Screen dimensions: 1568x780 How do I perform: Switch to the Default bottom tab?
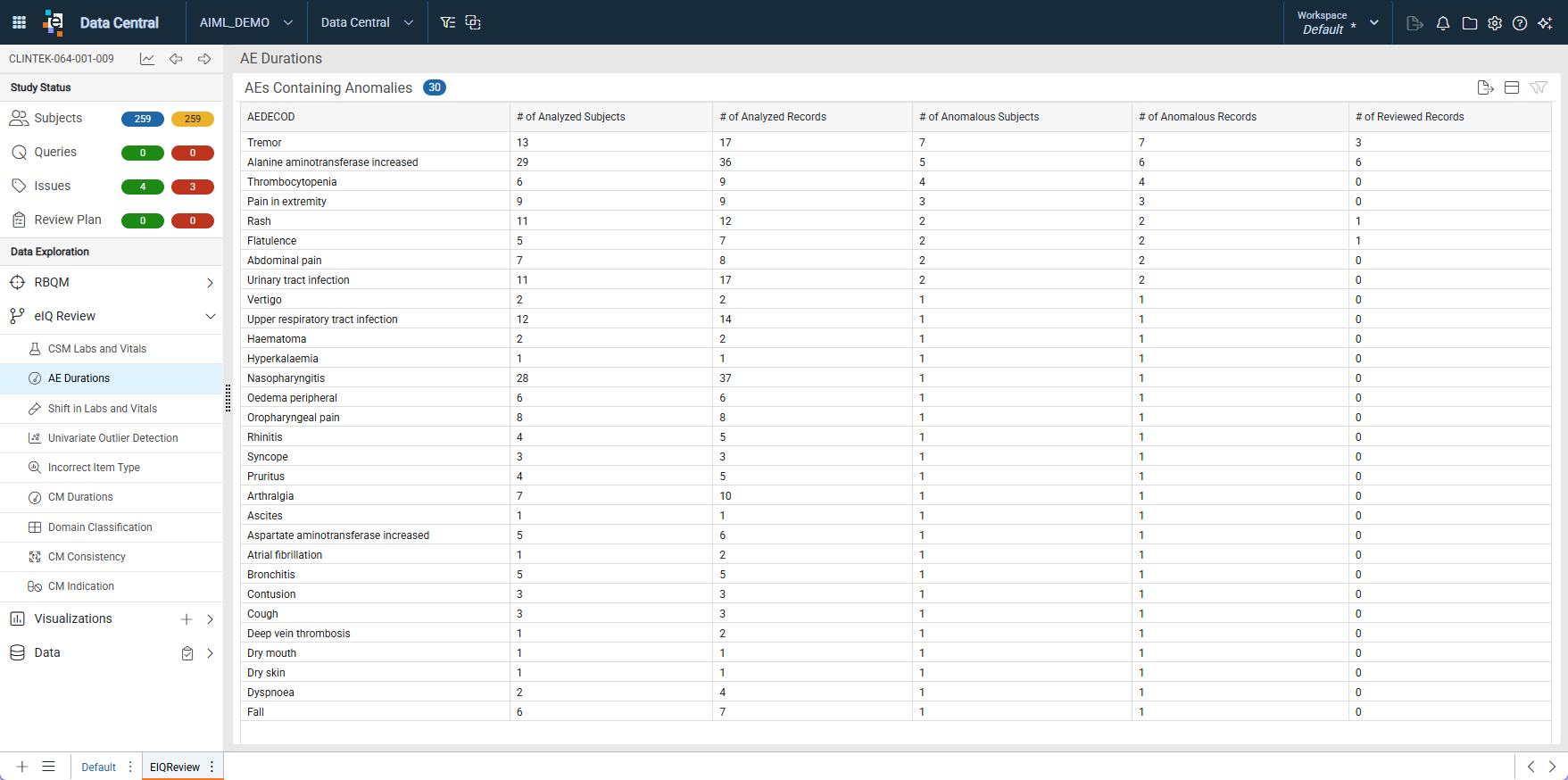point(99,768)
